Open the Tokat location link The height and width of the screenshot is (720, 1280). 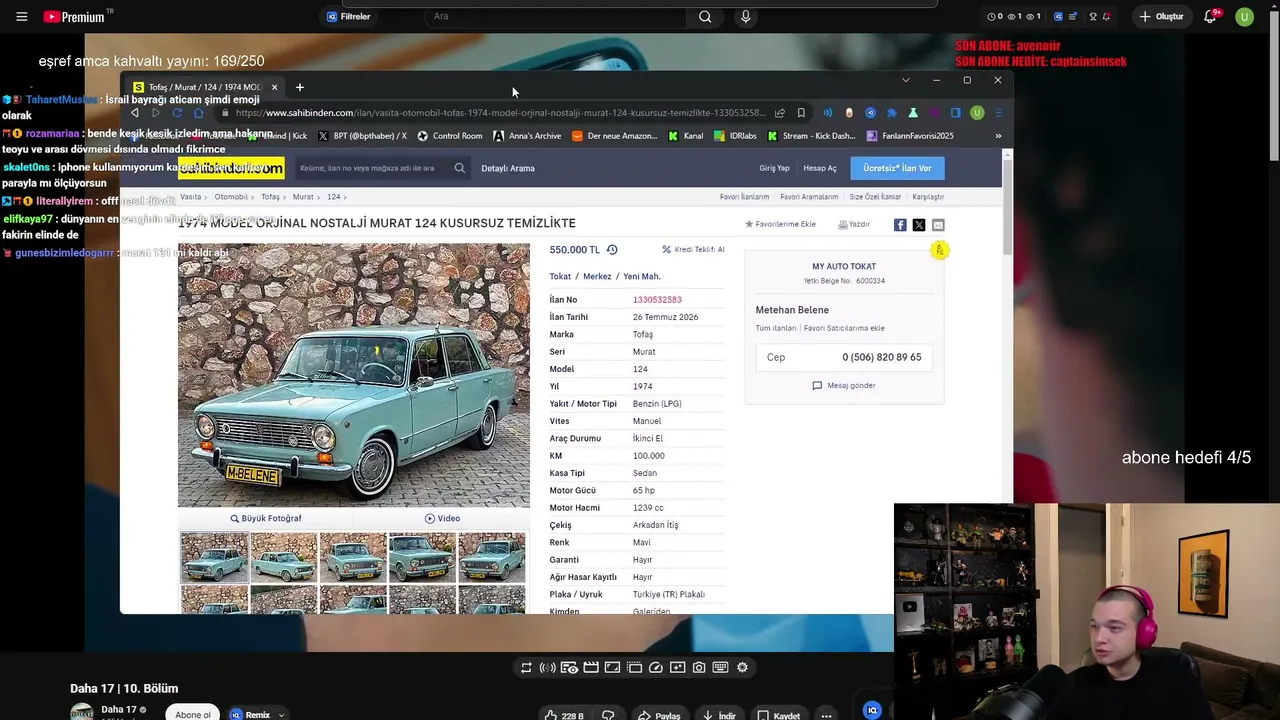[560, 276]
